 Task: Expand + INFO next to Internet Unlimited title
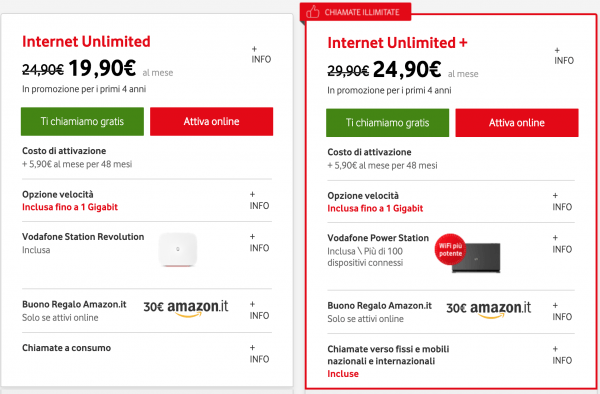pos(261,55)
